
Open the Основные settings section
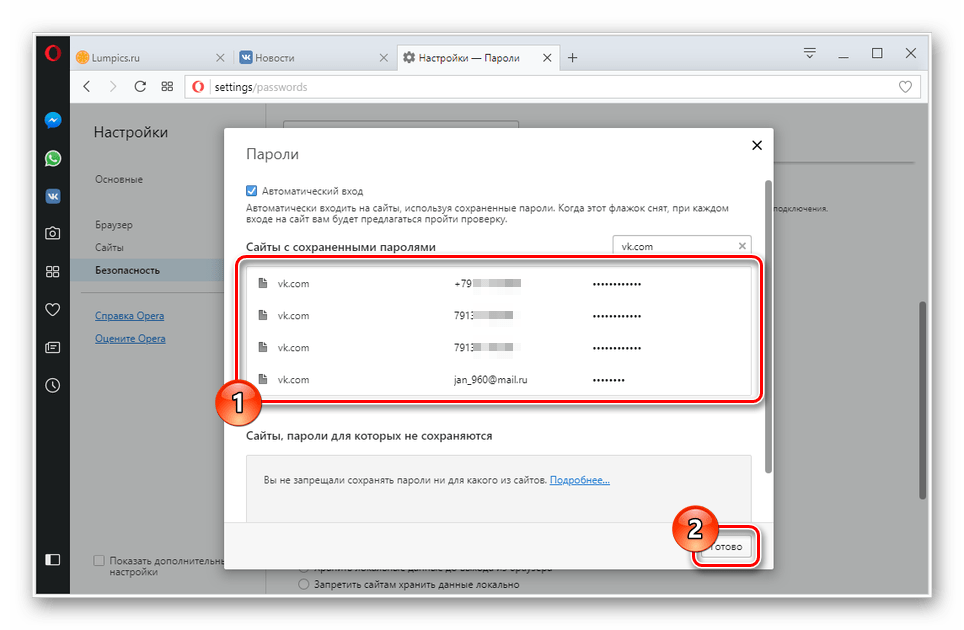point(119,179)
